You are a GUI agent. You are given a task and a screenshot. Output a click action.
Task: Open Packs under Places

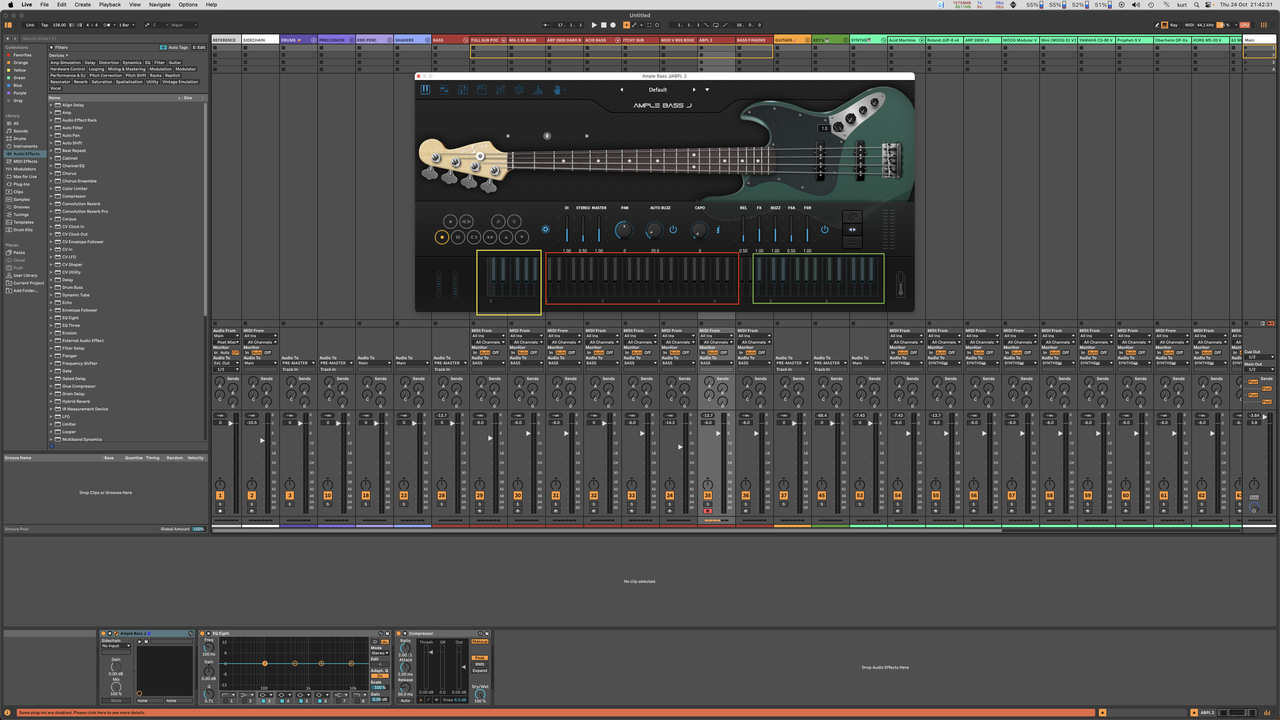[x=19, y=252]
